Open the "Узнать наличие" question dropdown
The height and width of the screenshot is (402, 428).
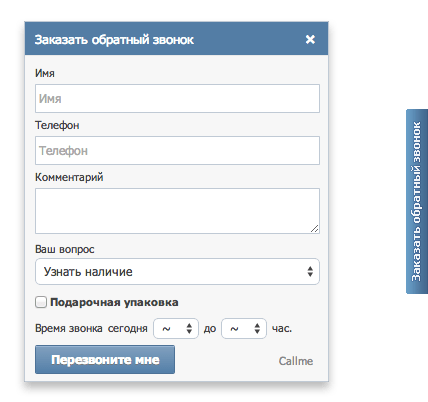177,271
